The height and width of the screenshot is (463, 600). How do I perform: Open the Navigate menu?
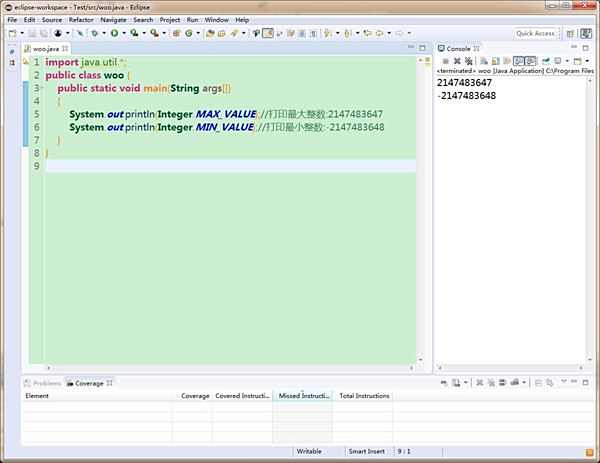113,20
